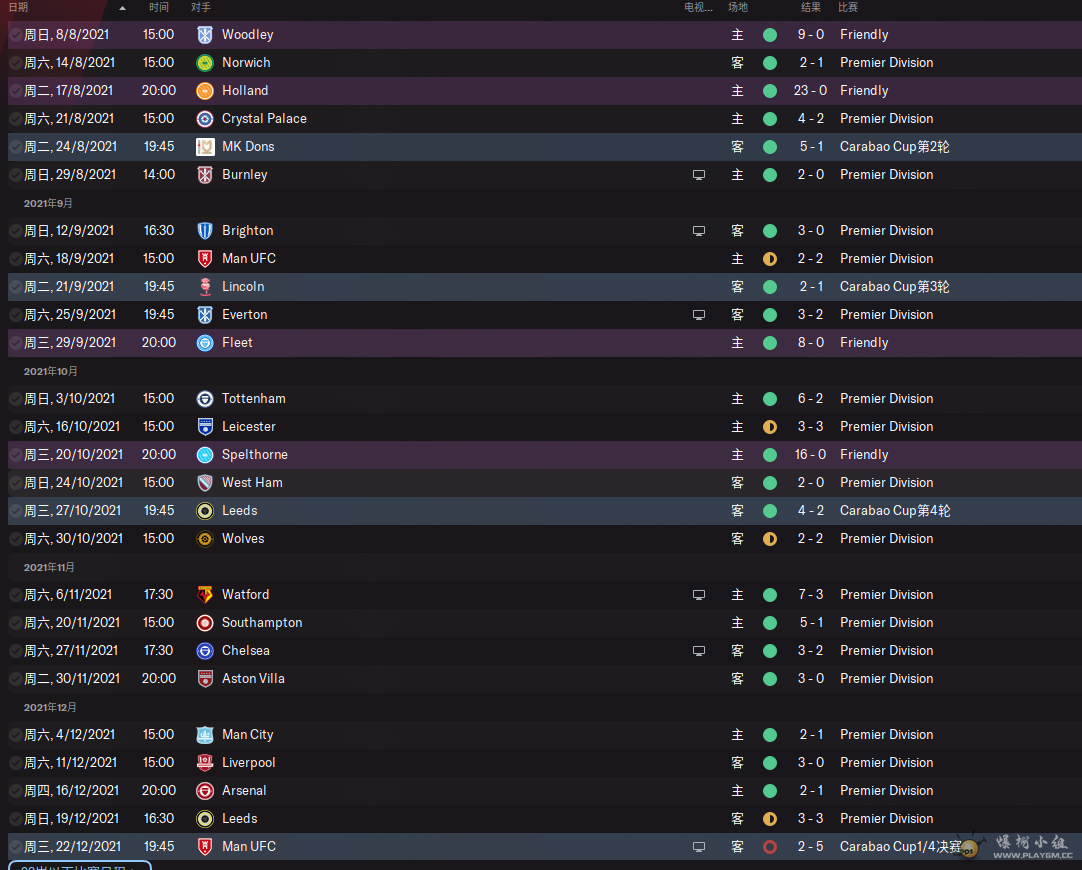Viewport: 1082px width, 870px height.
Task: Click the red loss indicator for Man UFC
Action: click(x=770, y=847)
